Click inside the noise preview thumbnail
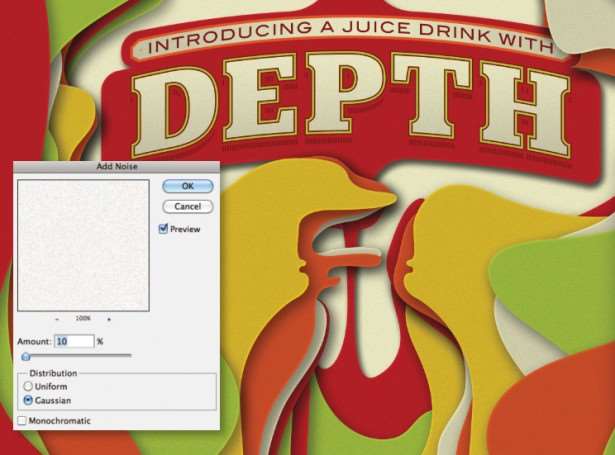 [83, 246]
